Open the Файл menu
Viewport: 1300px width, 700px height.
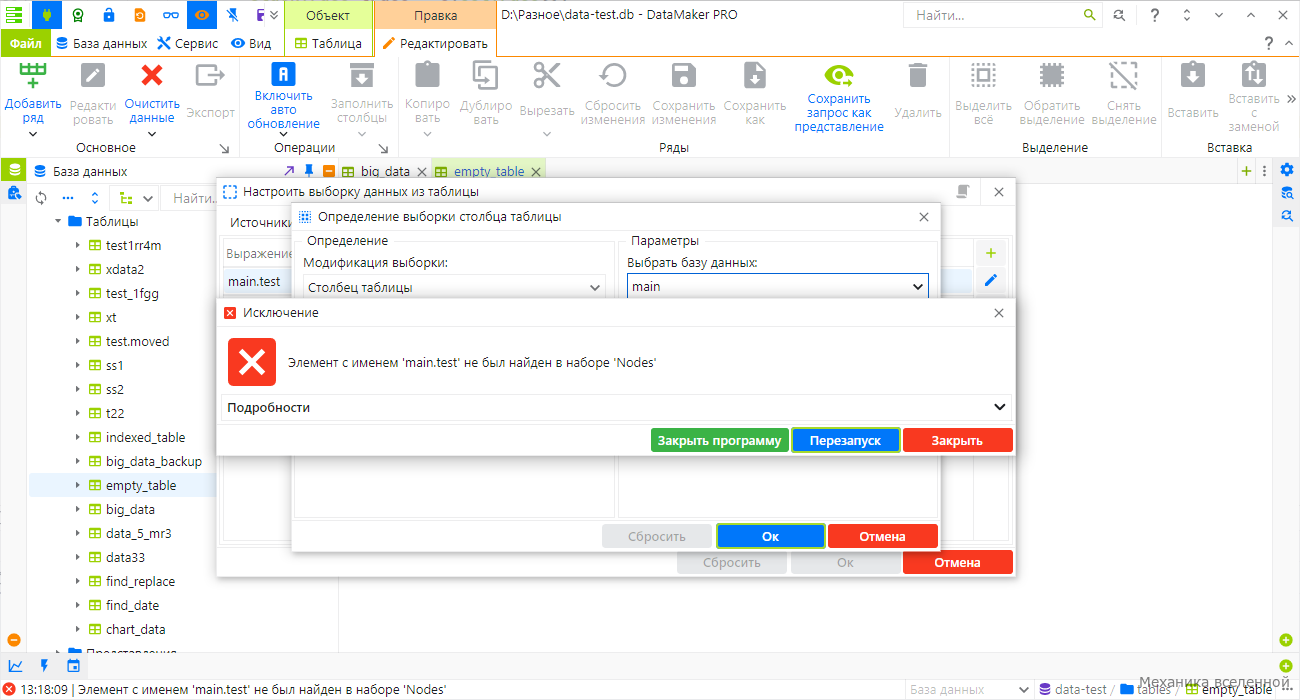[x=26, y=43]
